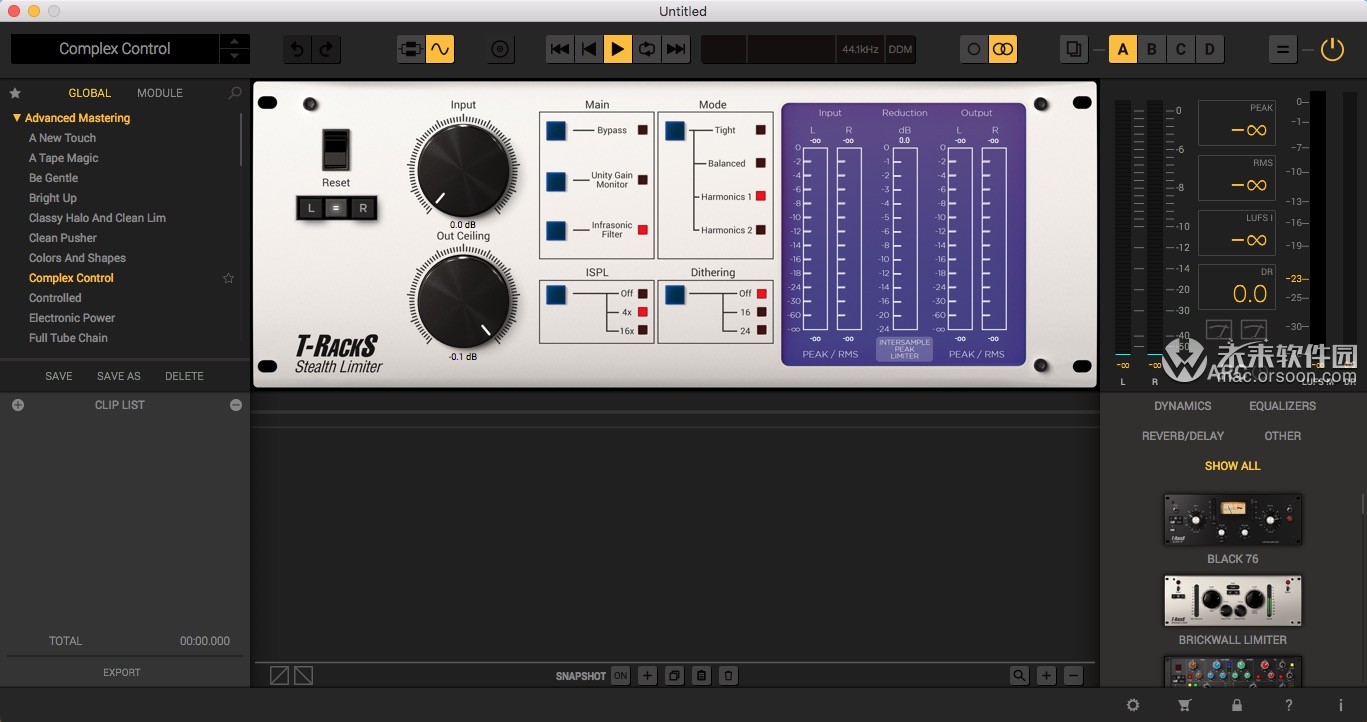Viewport: 1367px width, 722px height.
Task: Select the BLACK 76 module thumbnail
Action: (1232, 518)
